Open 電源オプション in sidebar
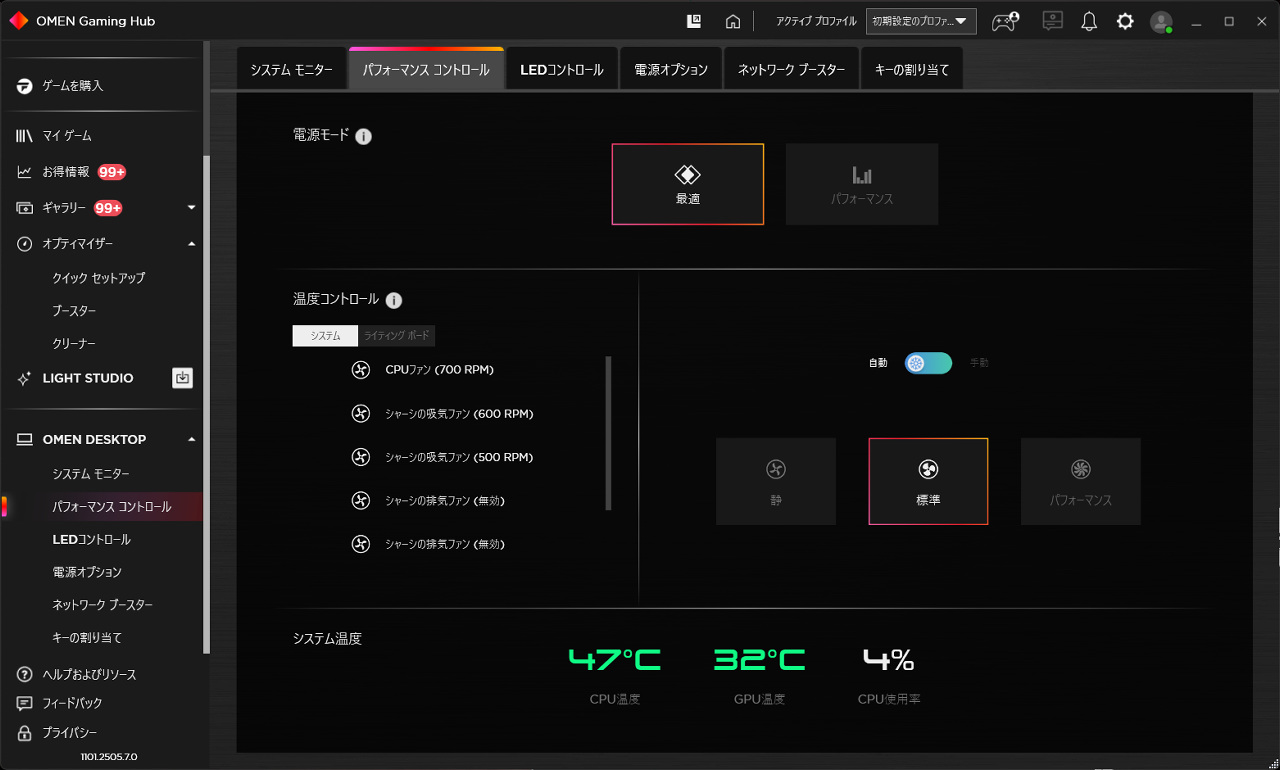Screen dimensions: 1280x770 [87, 573]
